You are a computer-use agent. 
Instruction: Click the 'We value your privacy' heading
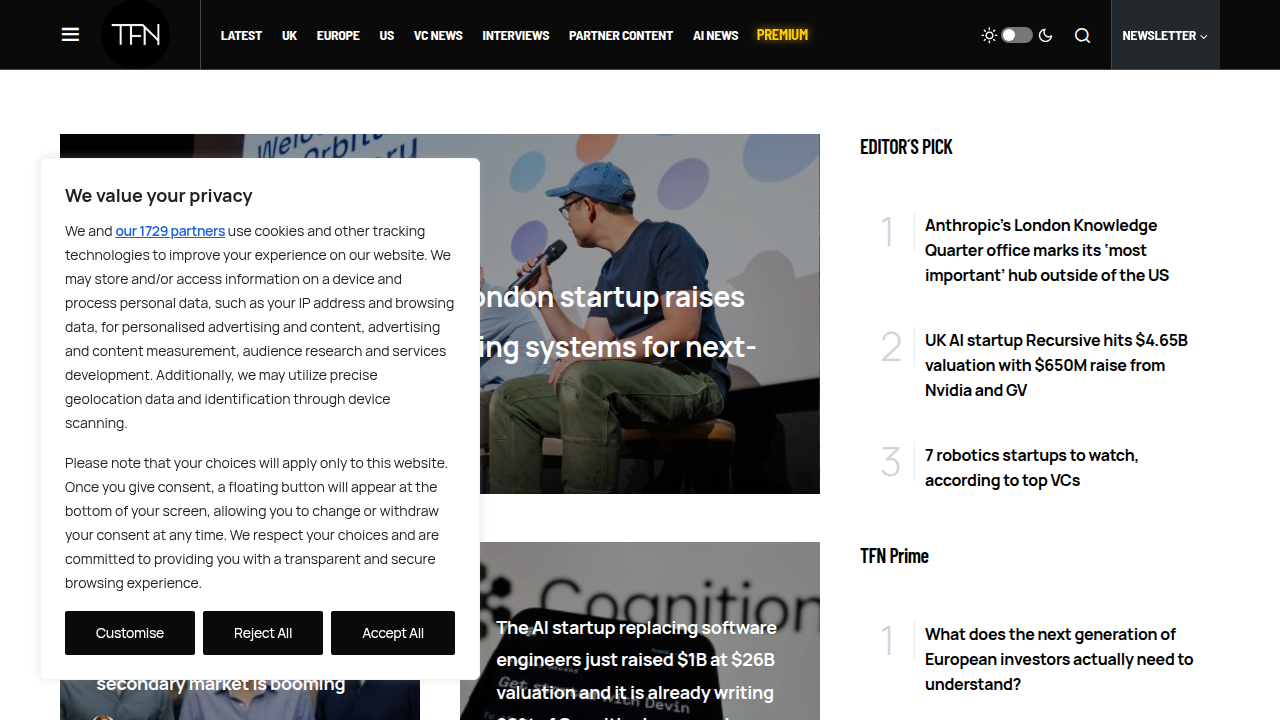[159, 196]
